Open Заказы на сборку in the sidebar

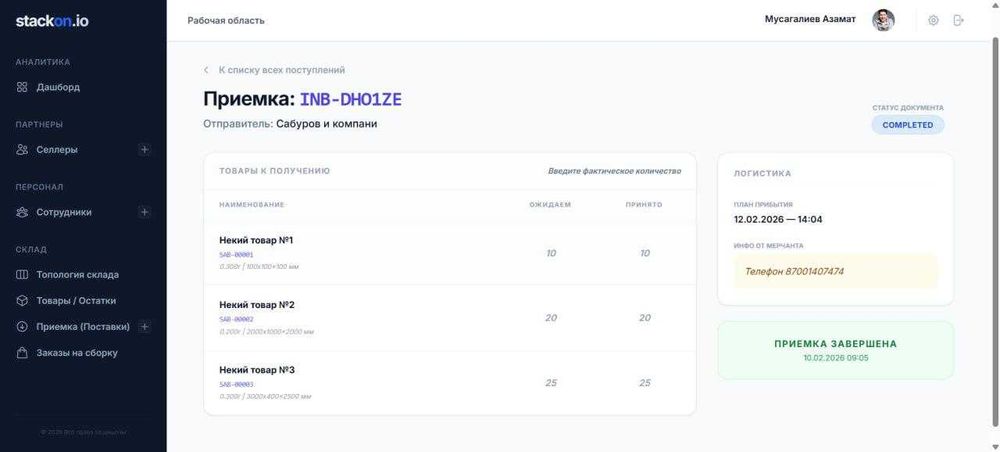tap(77, 353)
